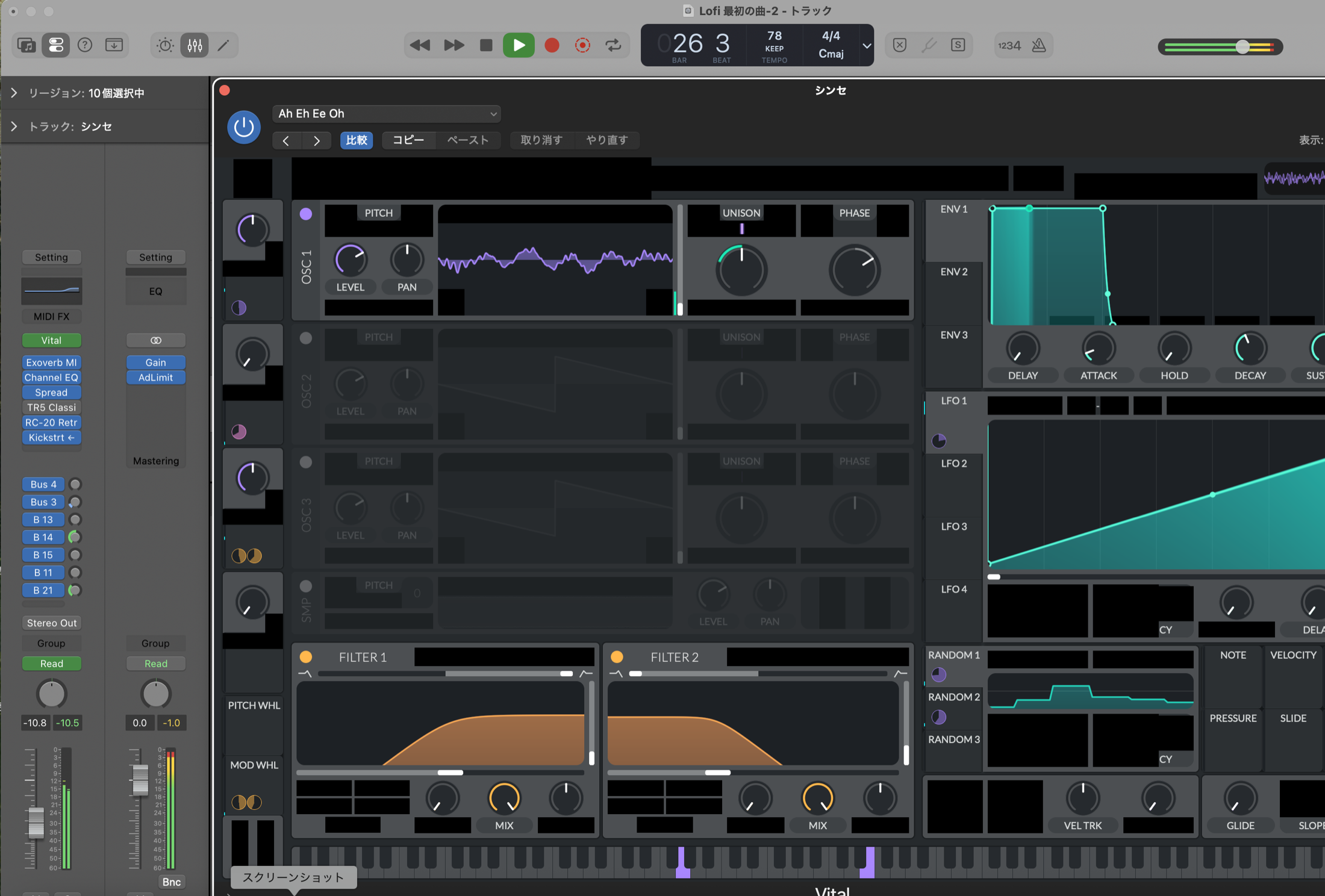Click the ペースト paste button
This screenshot has width=1325, height=896.
pyautogui.click(x=468, y=140)
